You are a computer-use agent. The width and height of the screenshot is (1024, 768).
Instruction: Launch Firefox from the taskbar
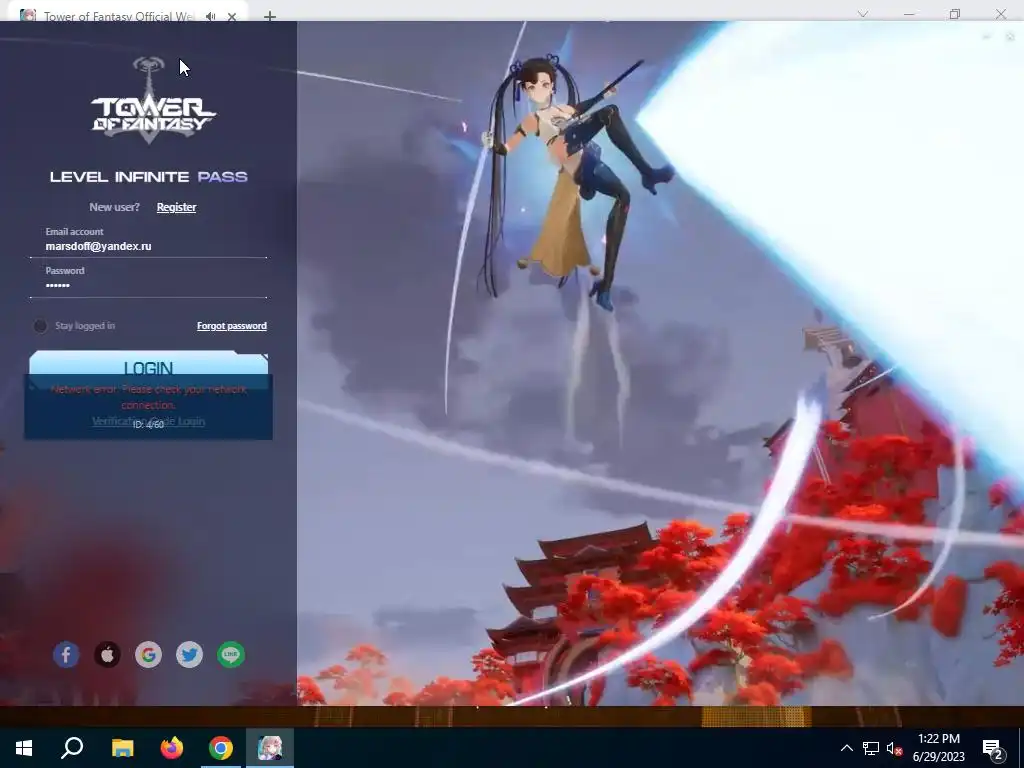172,748
